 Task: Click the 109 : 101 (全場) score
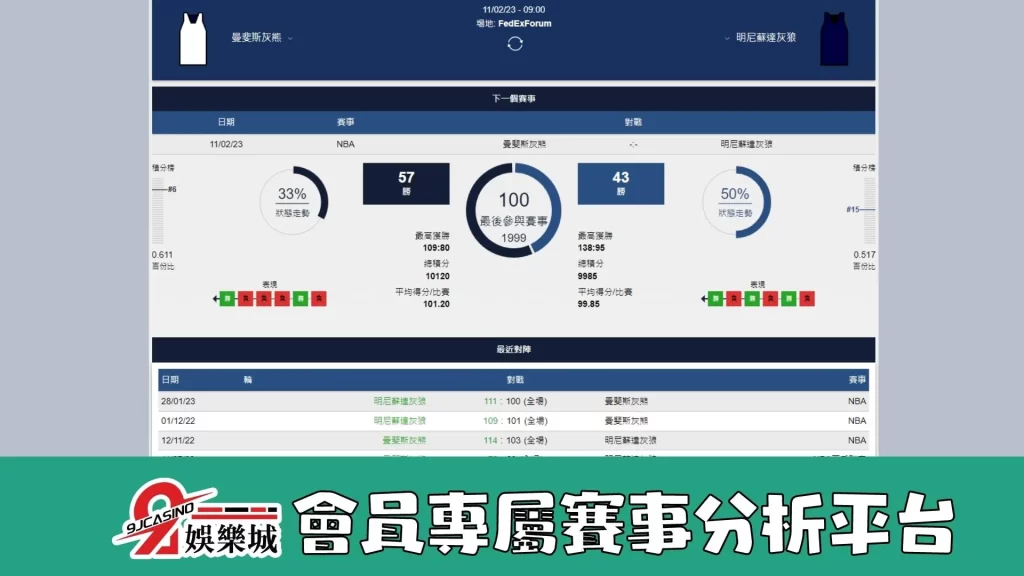pos(515,421)
